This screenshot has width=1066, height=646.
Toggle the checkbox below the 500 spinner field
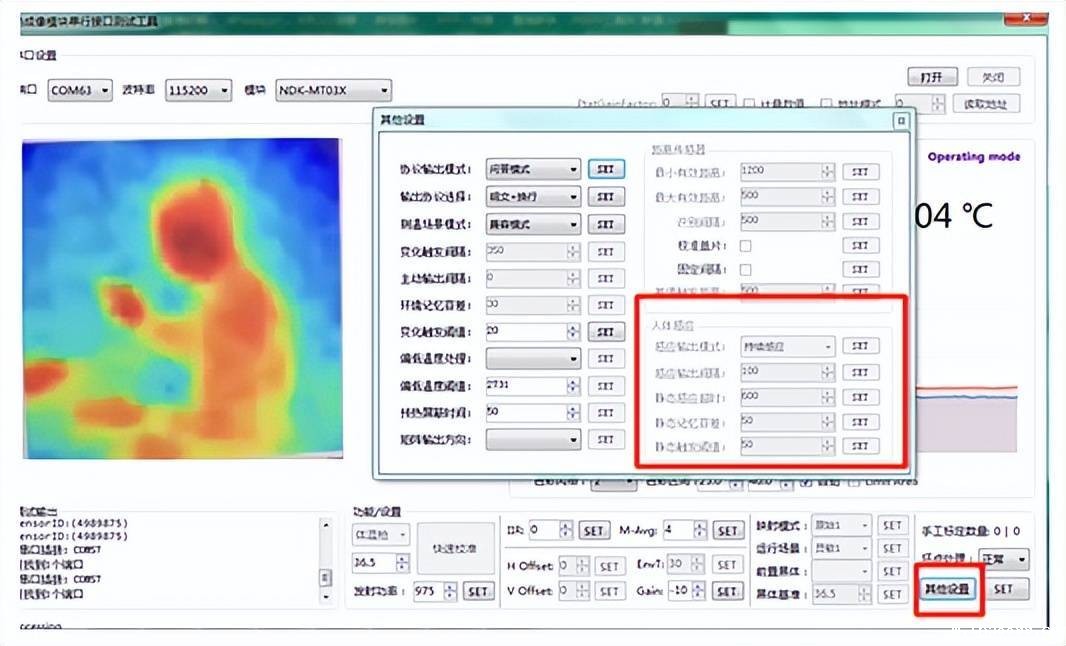(x=745, y=246)
